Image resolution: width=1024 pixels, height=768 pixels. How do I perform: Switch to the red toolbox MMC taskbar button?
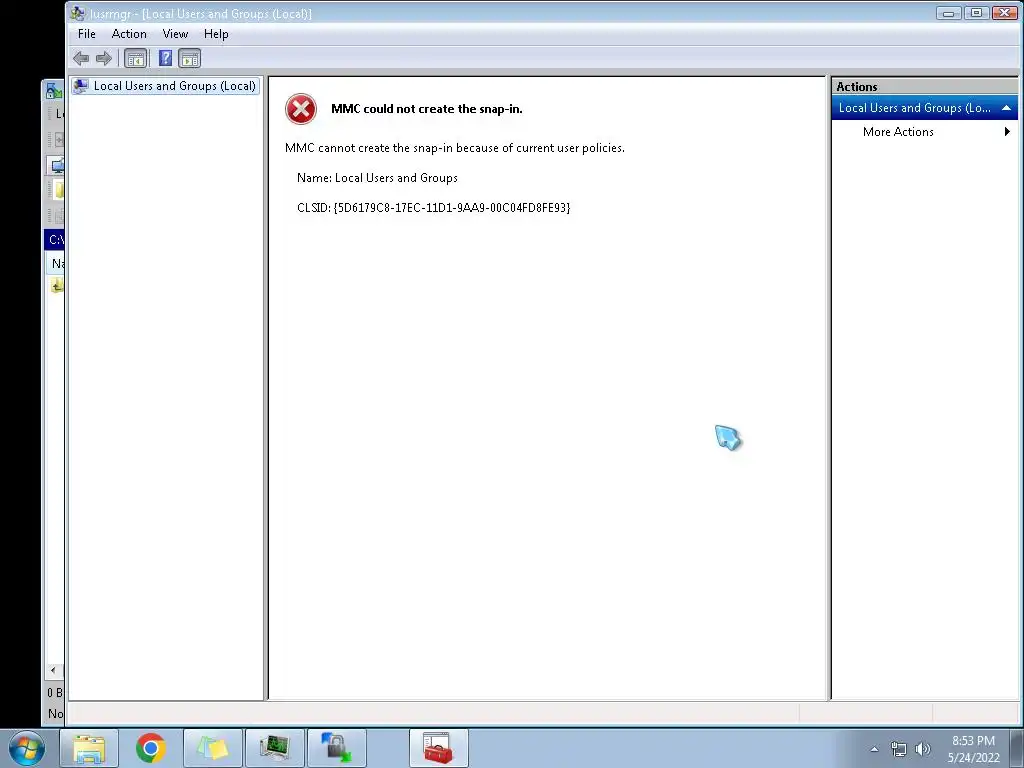click(439, 748)
